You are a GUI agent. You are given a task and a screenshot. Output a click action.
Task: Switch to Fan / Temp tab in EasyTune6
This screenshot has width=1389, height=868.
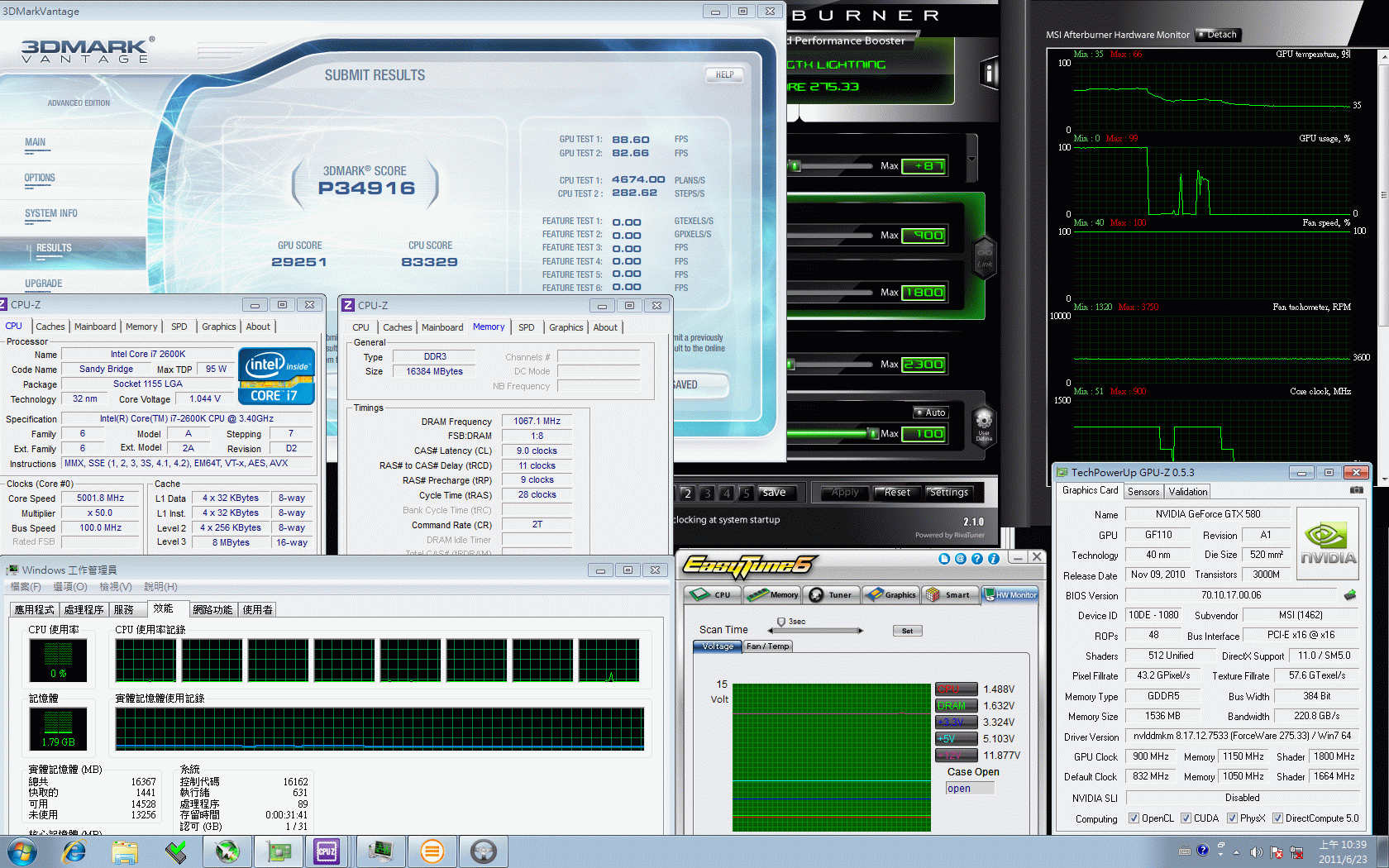coord(767,646)
